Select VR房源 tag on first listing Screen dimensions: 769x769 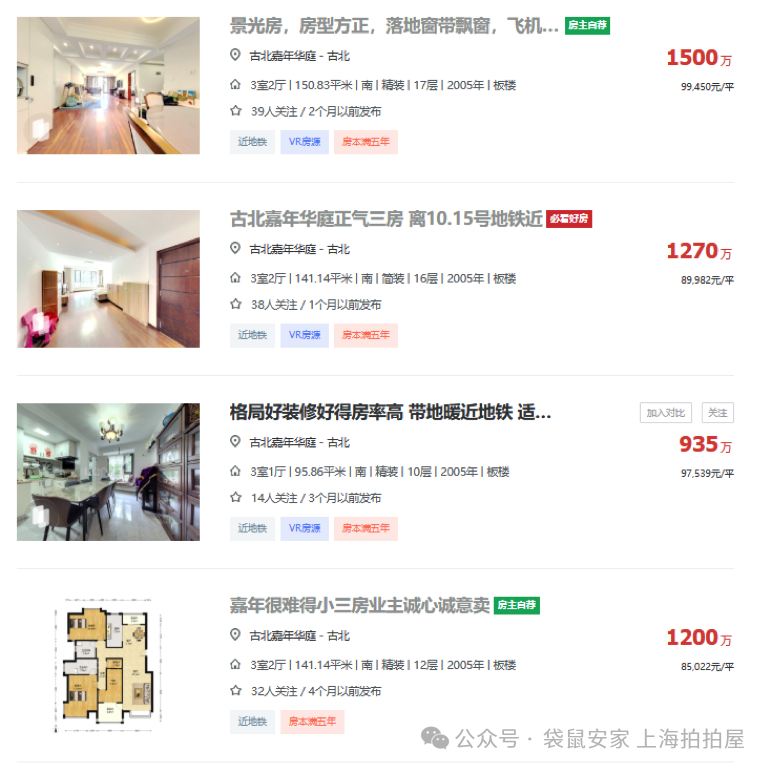pos(305,142)
